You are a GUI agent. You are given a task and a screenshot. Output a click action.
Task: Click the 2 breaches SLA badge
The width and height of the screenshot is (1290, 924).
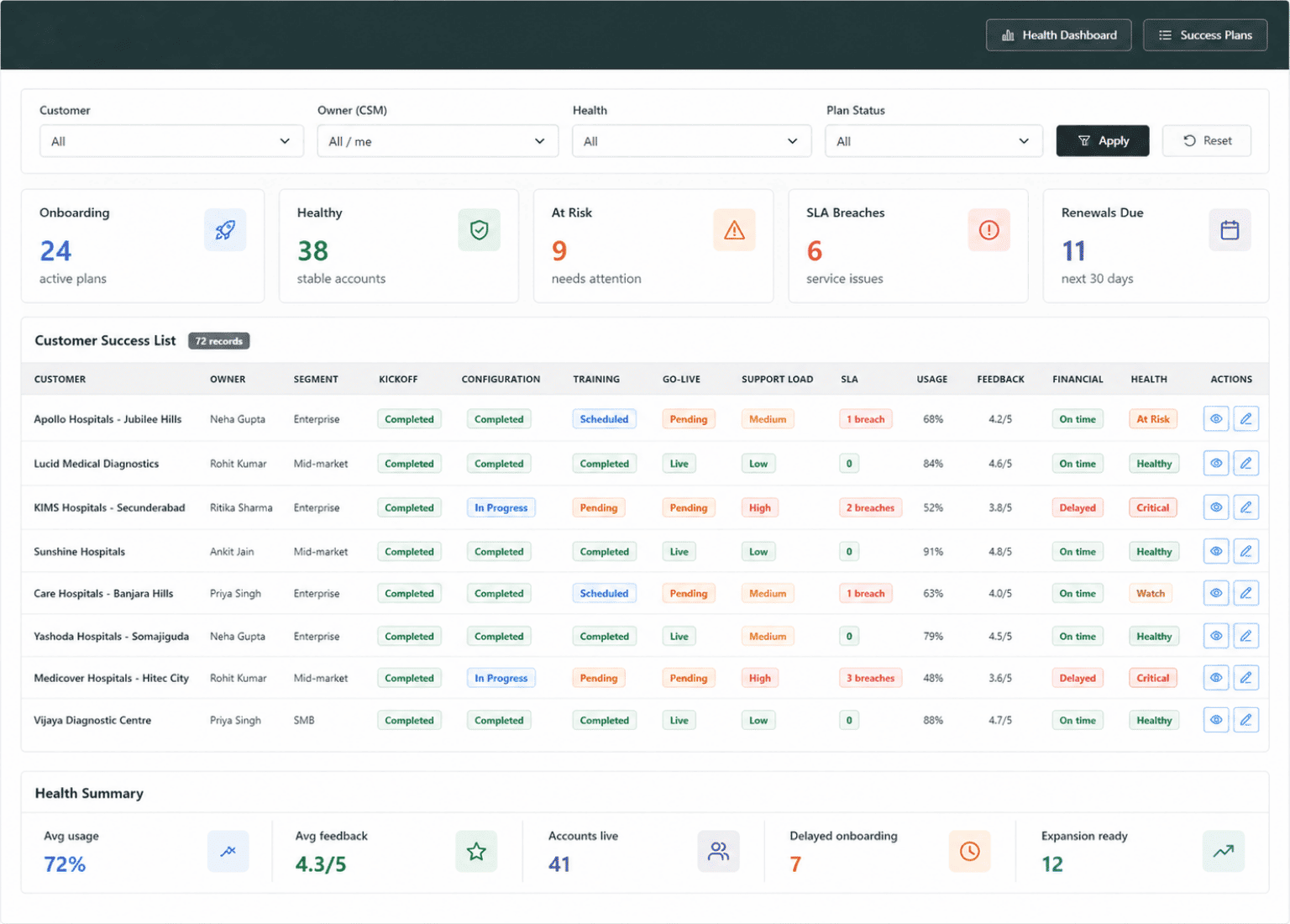point(871,507)
